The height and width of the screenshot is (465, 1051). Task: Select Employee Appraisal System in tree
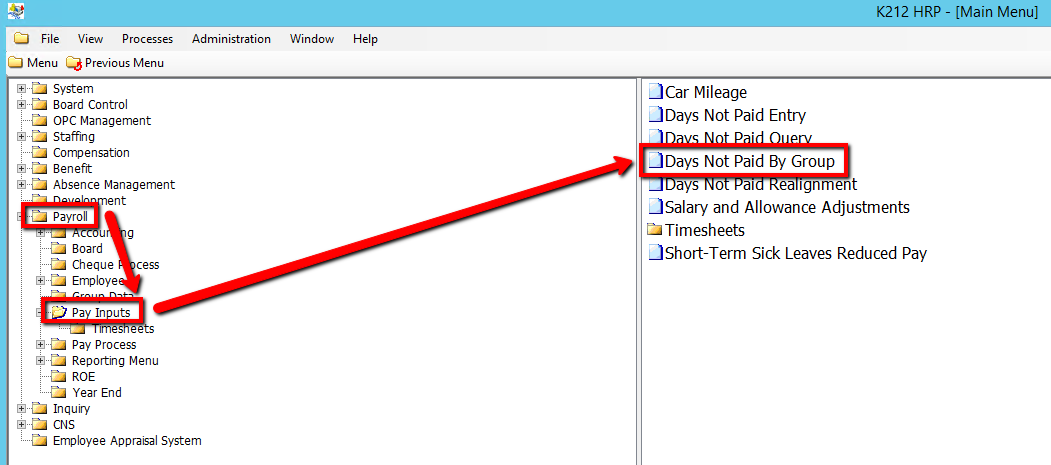point(126,441)
